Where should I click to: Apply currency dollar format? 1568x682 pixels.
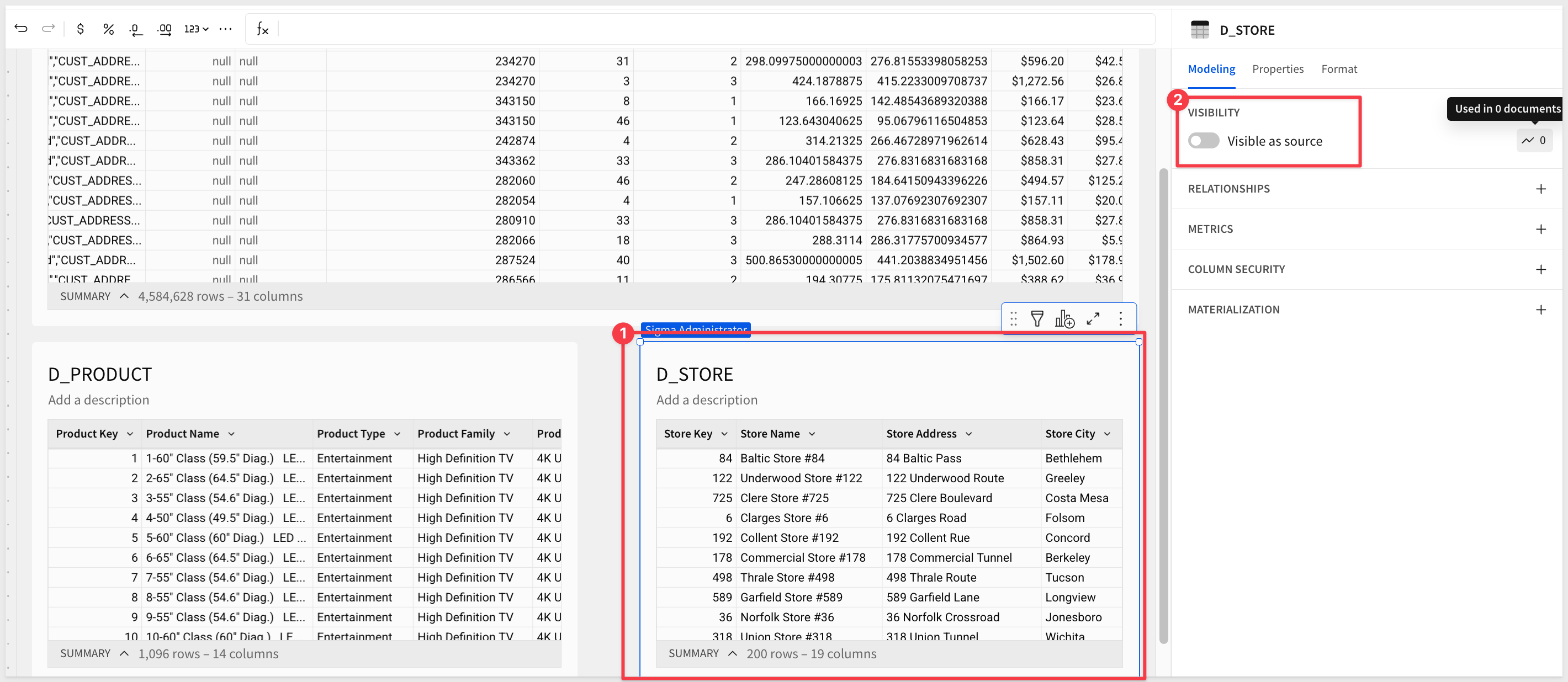pos(81,29)
